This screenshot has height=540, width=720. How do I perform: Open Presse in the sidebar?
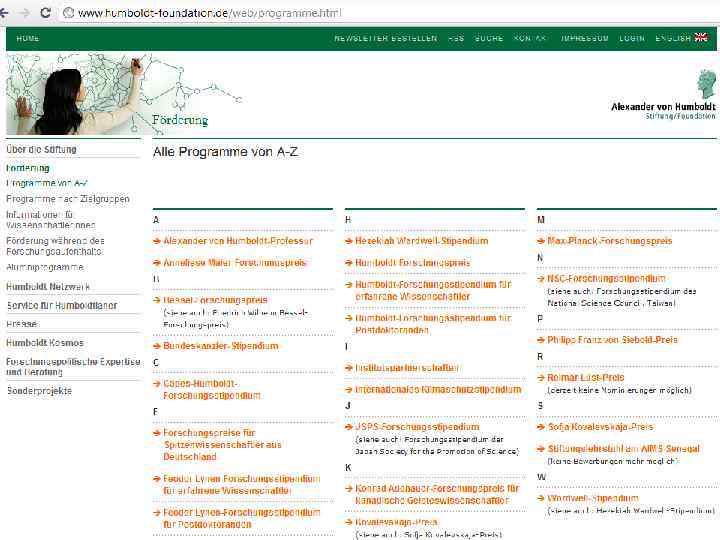[x=22, y=324]
